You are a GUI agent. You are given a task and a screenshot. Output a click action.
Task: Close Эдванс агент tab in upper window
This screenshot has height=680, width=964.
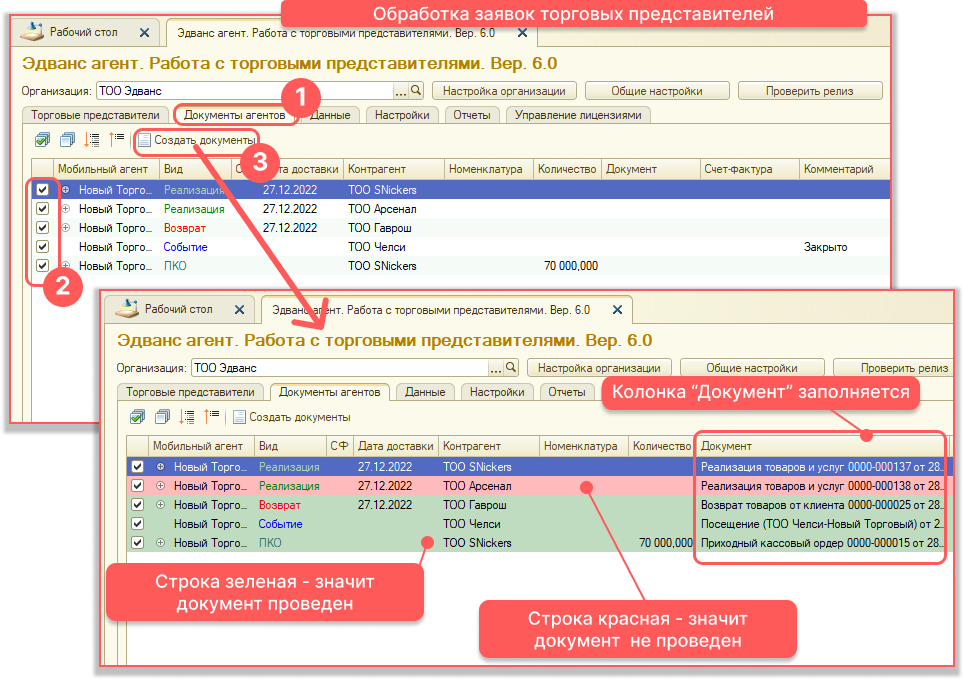pos(523,33)
